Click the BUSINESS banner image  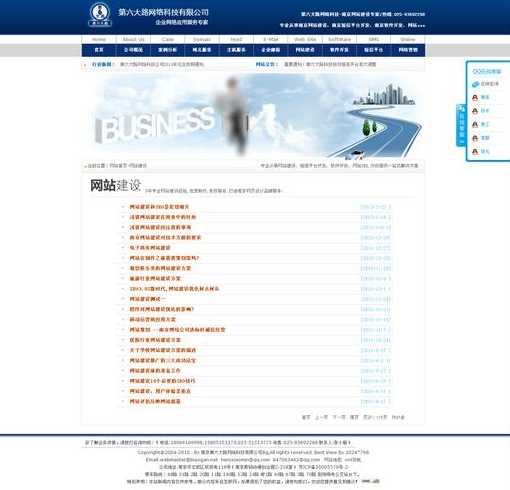pyautogui.click(x=253, y=115)
